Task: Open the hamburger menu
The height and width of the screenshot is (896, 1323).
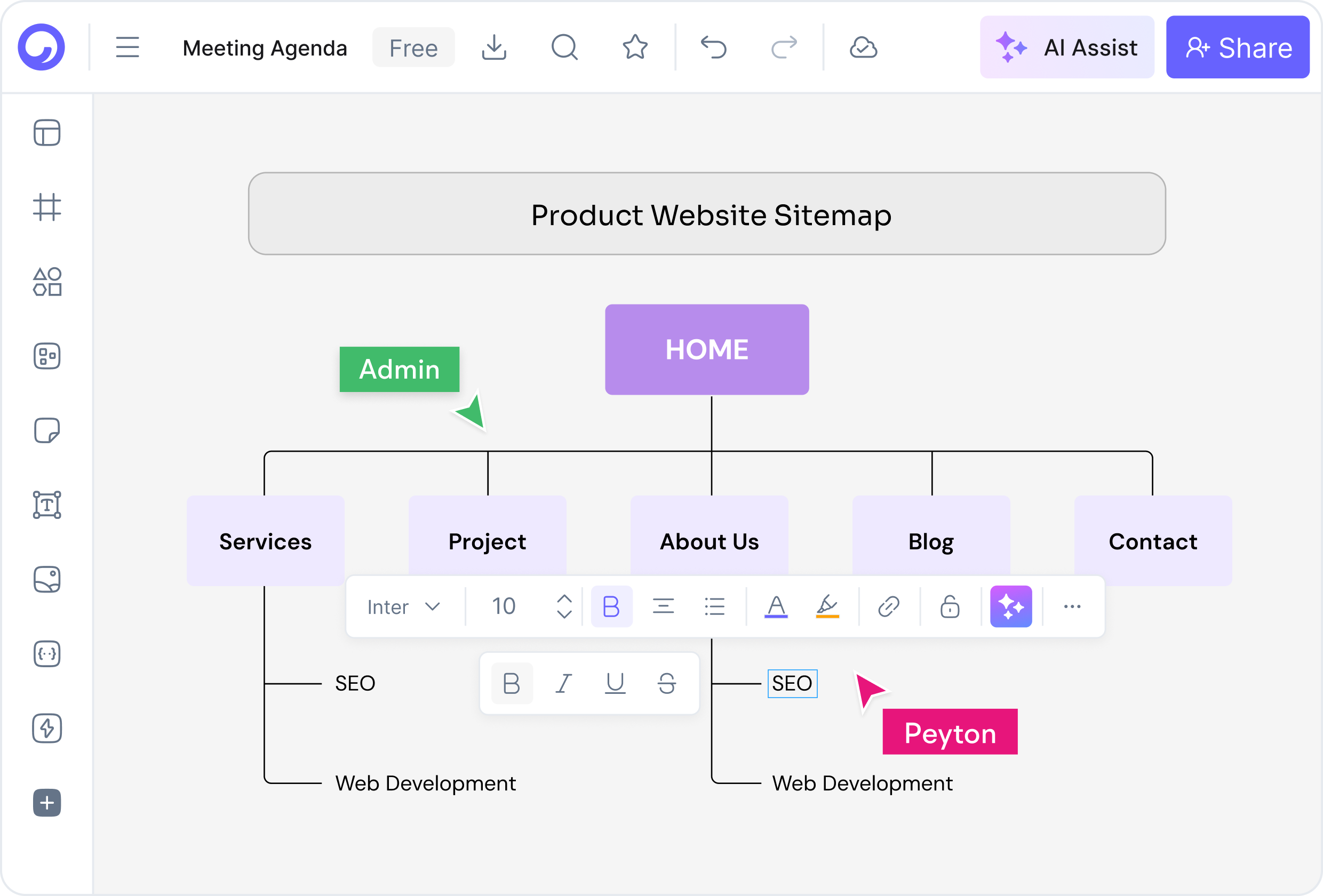Action: [x=127, y=47]
